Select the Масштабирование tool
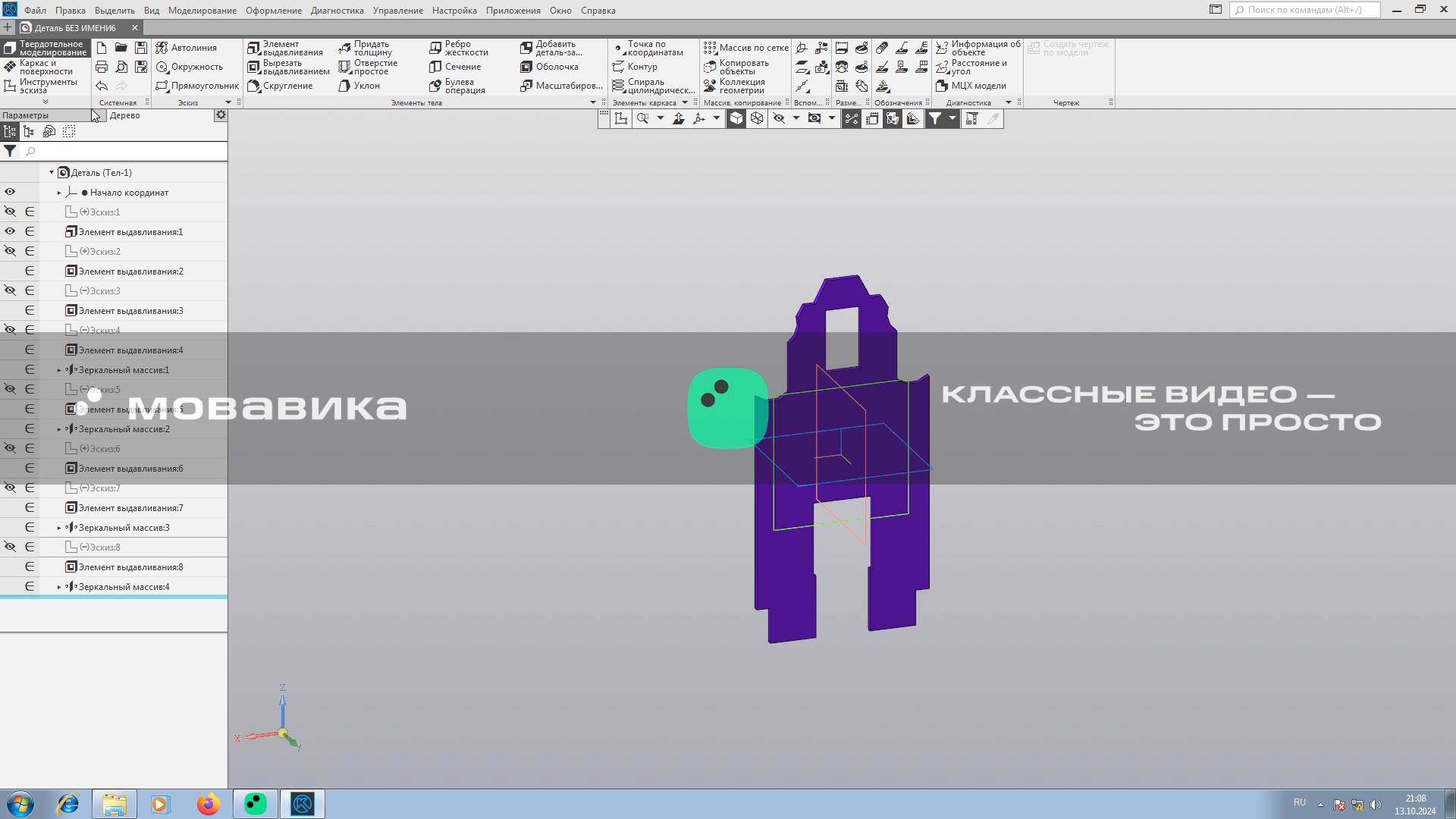Screen dimensions: 1456x819 click(x=561, y=86)
